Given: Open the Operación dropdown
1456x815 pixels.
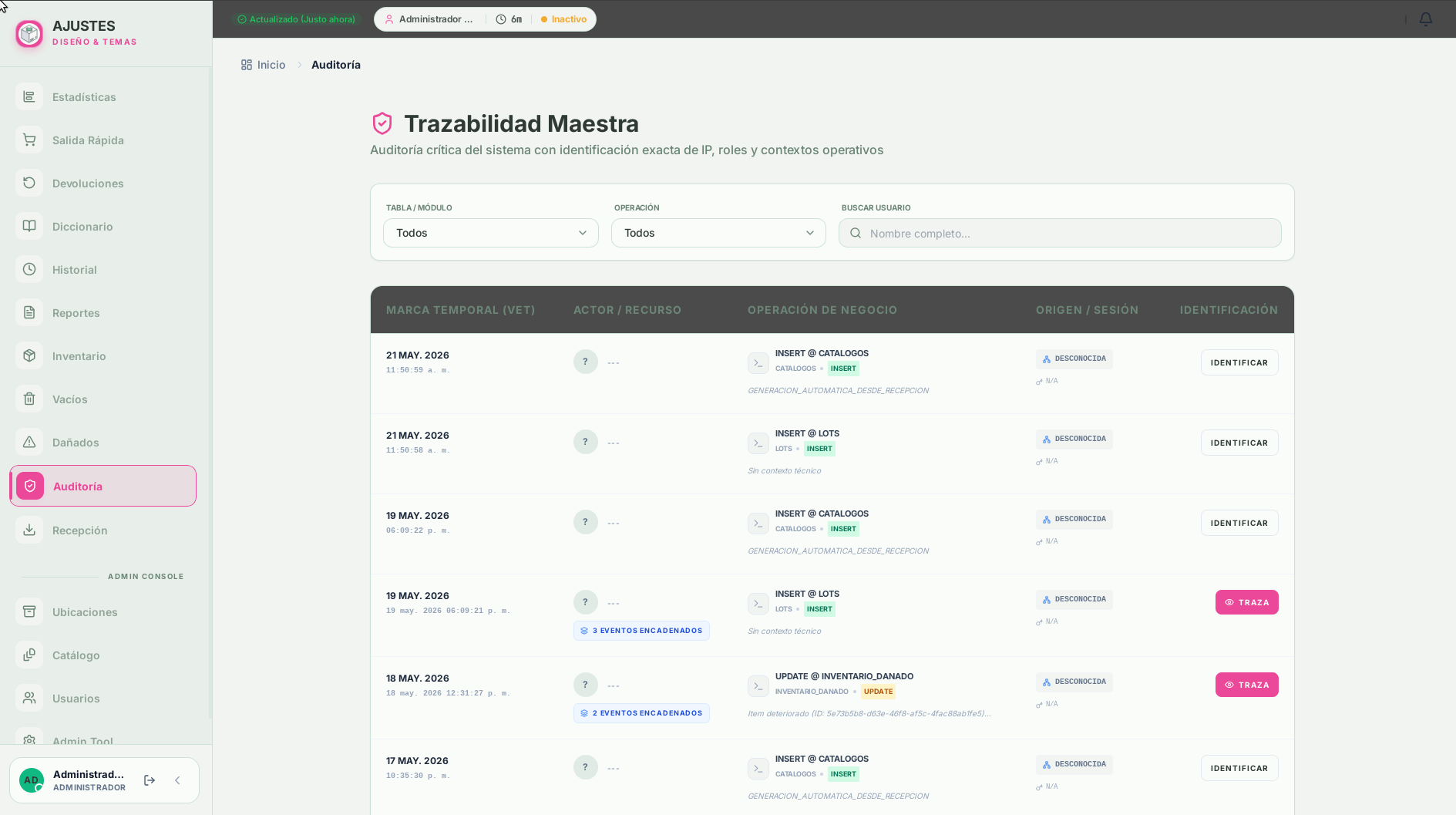Looking at the screenshot, I should pyautogui.click(x=718, y=233).
